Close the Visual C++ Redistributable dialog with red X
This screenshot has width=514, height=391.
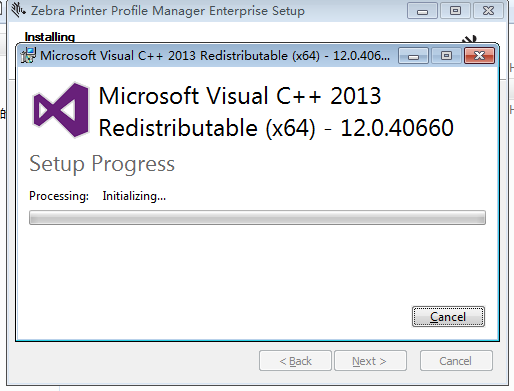(x=479, y=56)
